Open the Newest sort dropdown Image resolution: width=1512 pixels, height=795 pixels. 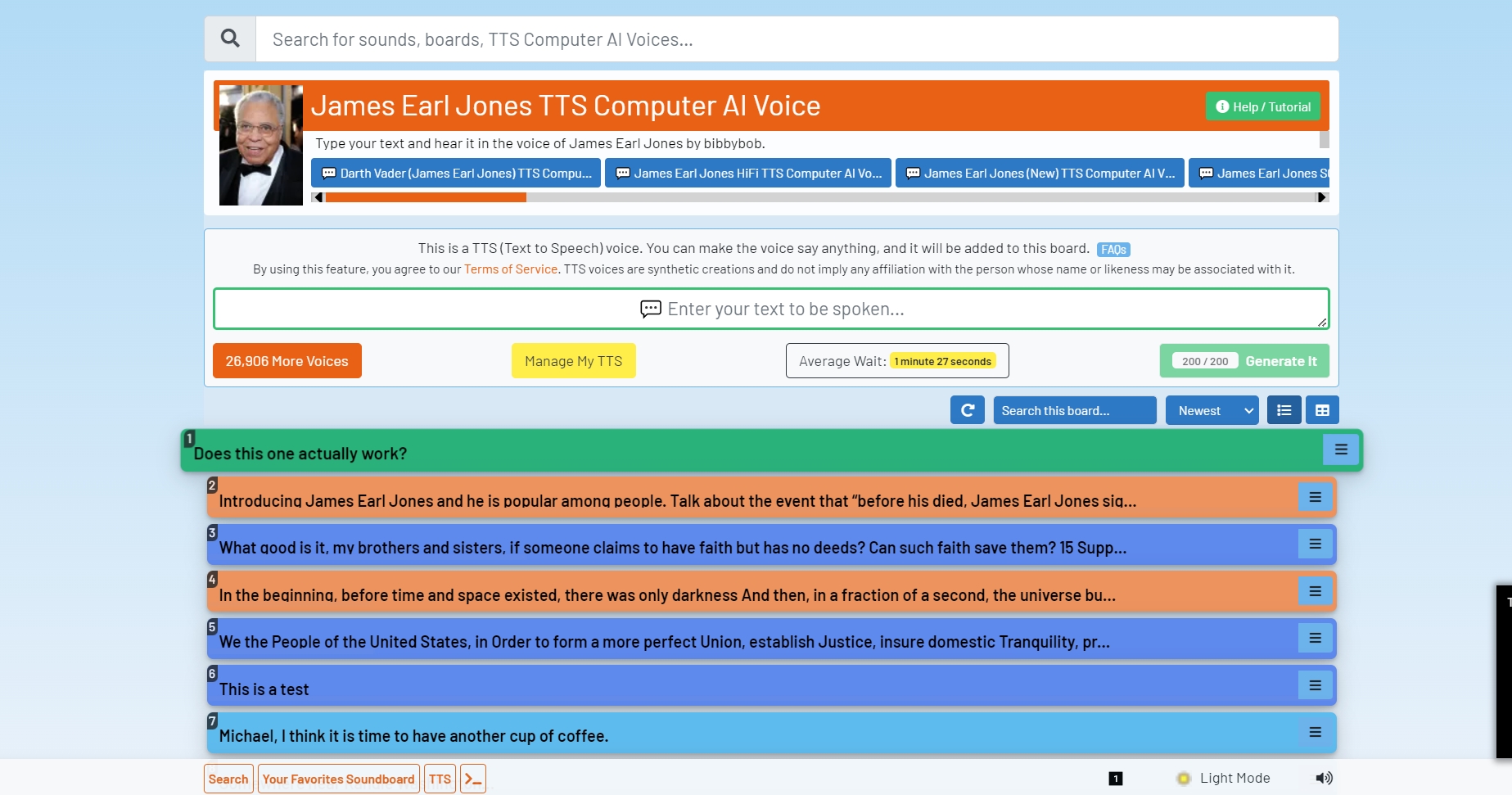point(1212,410)
